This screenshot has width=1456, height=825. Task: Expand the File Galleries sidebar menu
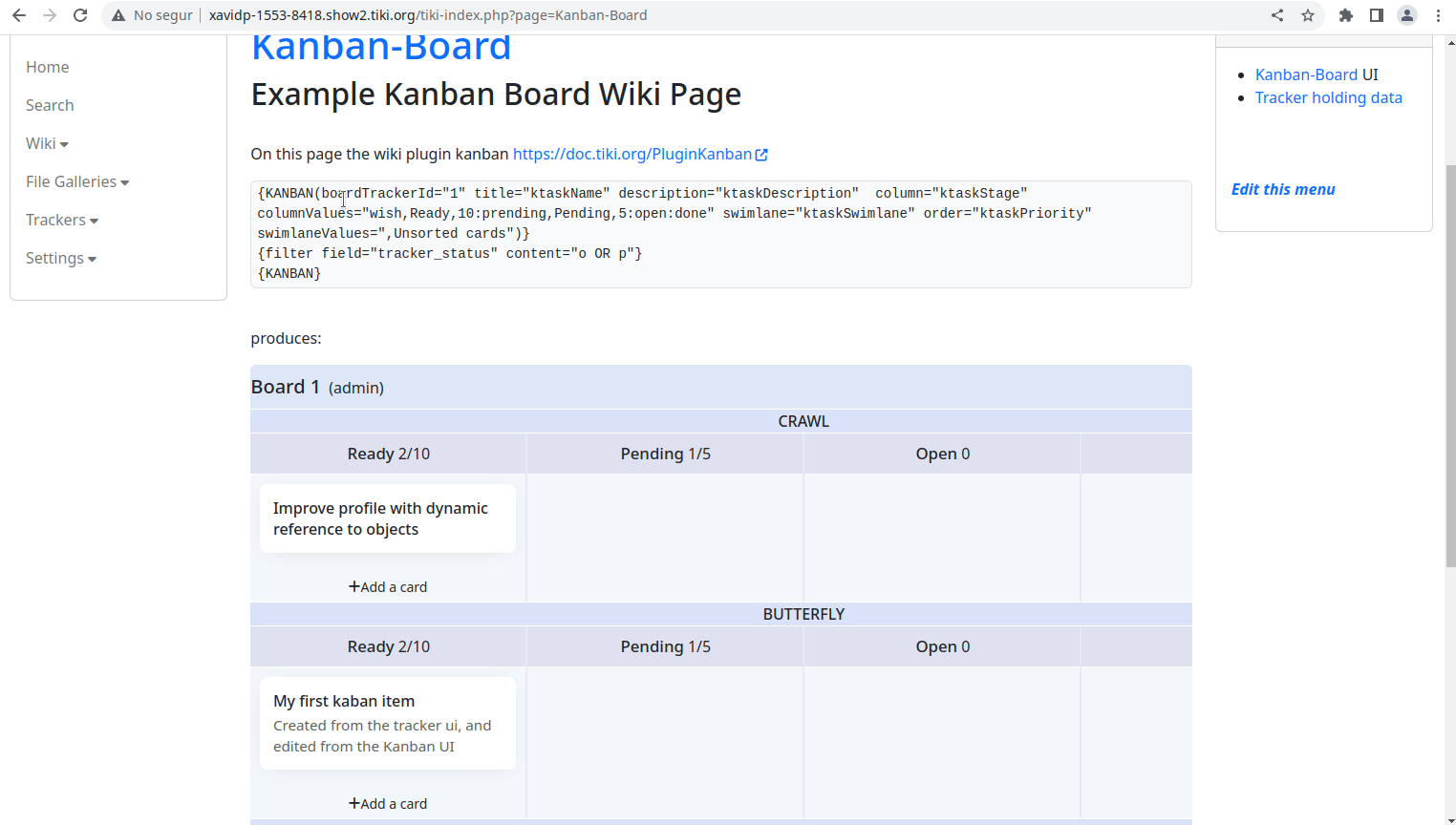point(77,181)
